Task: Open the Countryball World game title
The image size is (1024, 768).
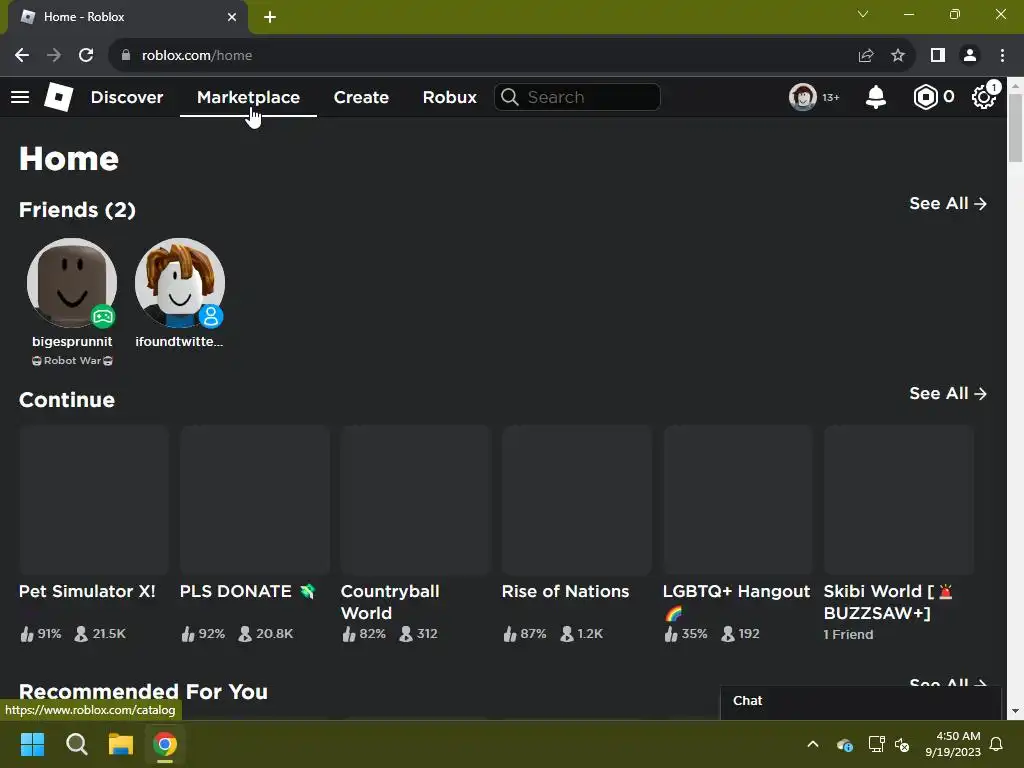Action: [390, 602]
